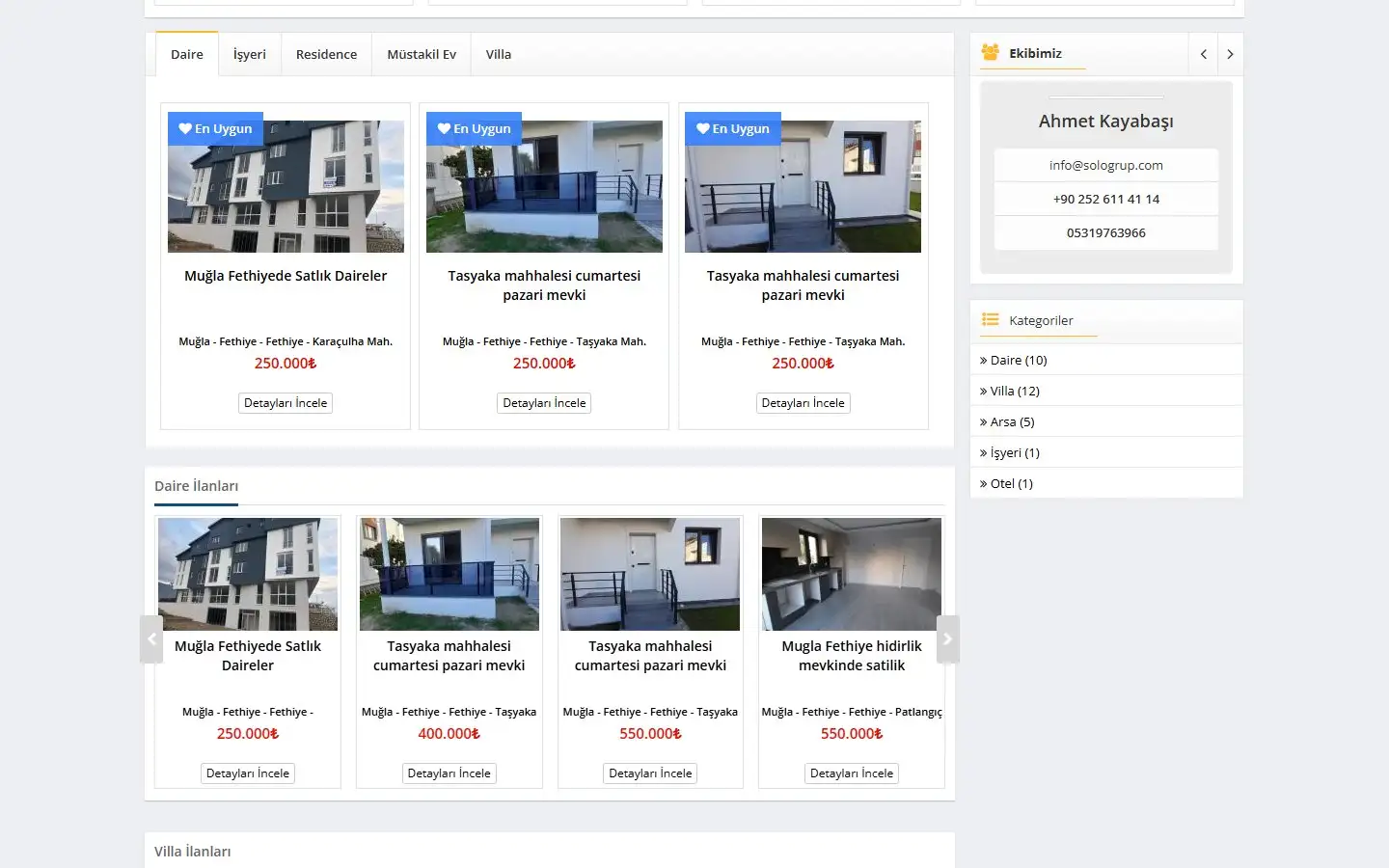Open the Villa (12) category
Viewport: 1389px width, 868px height.
click(1015, 391)
